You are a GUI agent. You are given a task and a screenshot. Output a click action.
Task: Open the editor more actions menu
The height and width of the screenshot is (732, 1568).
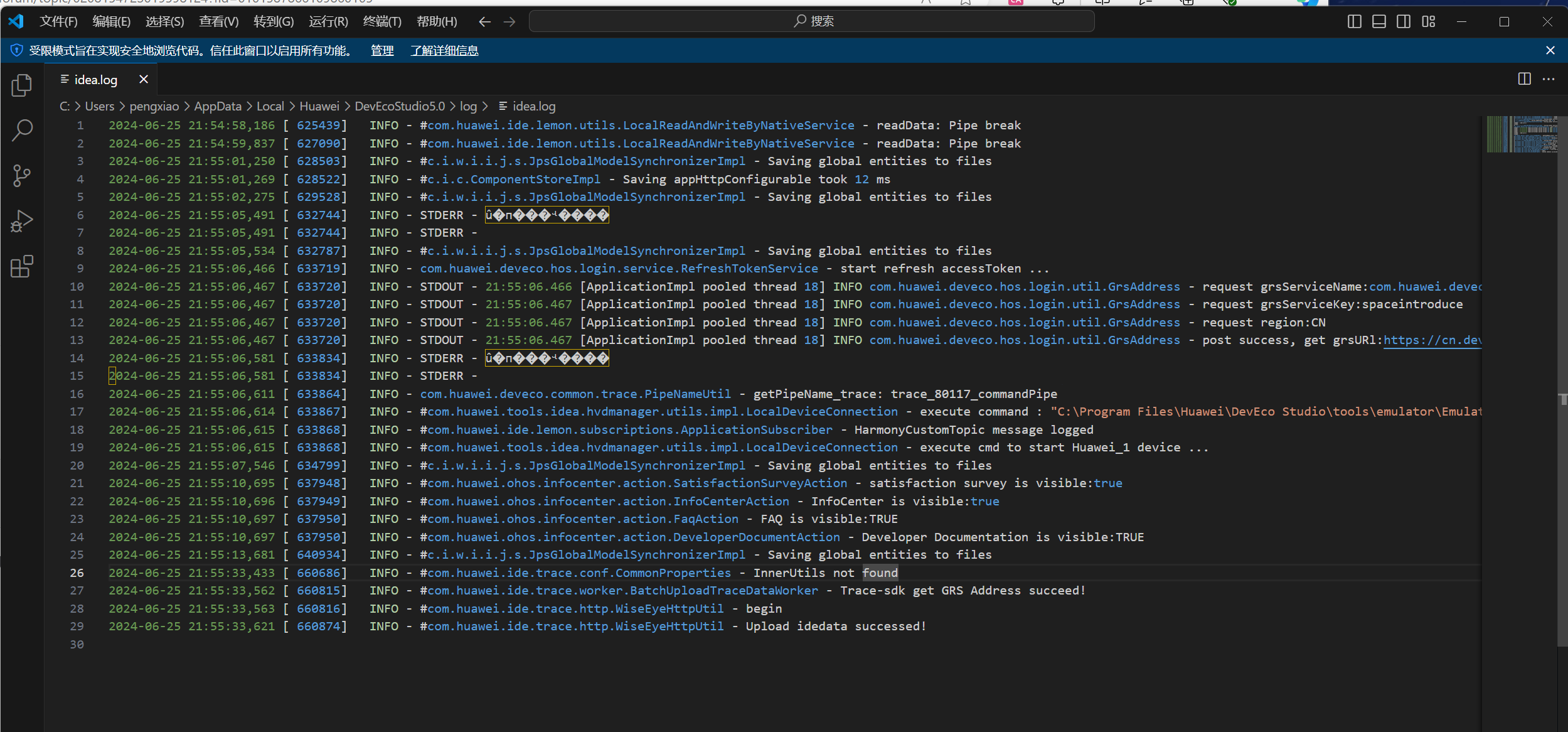pos(1549,78)
